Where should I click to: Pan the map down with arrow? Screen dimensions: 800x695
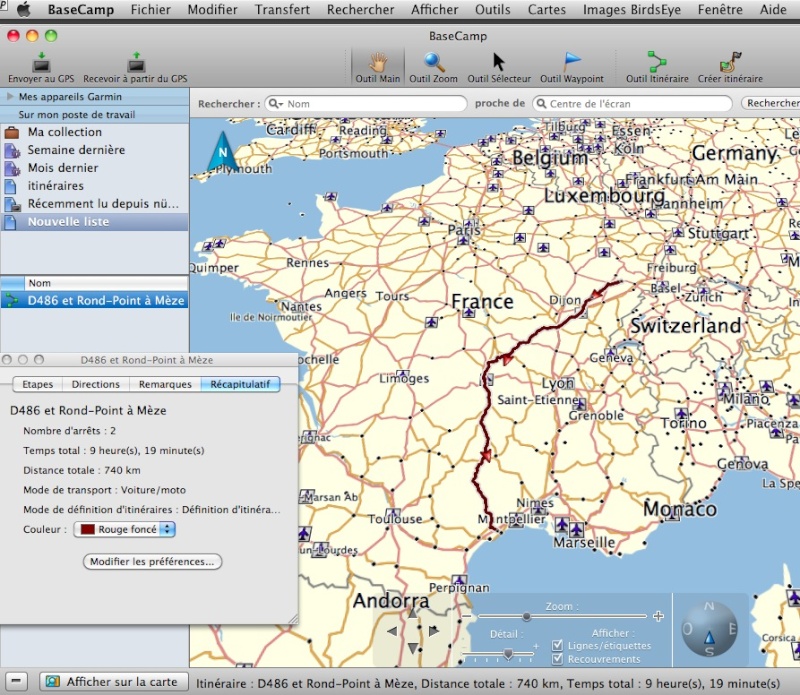point(412,649)
